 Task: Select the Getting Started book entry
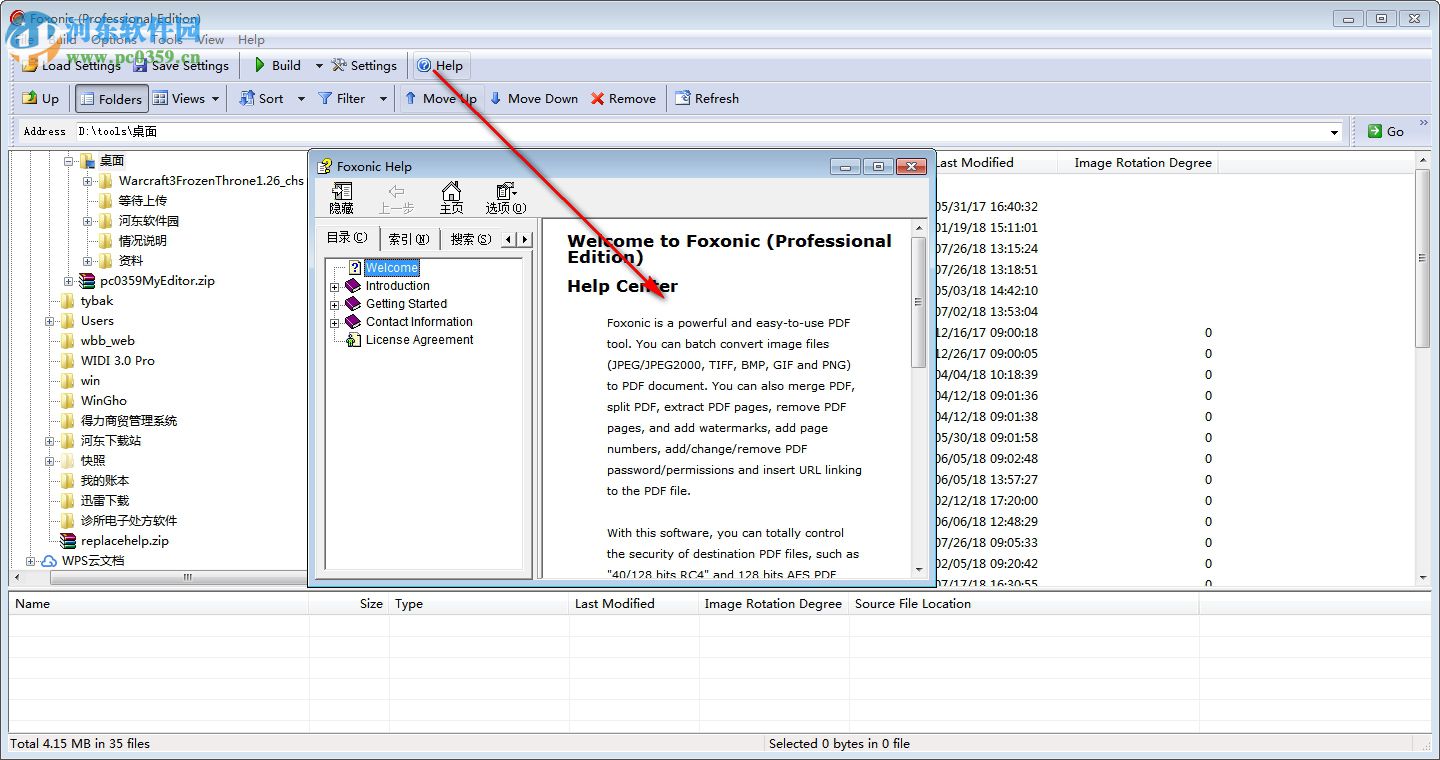(406, 304)
